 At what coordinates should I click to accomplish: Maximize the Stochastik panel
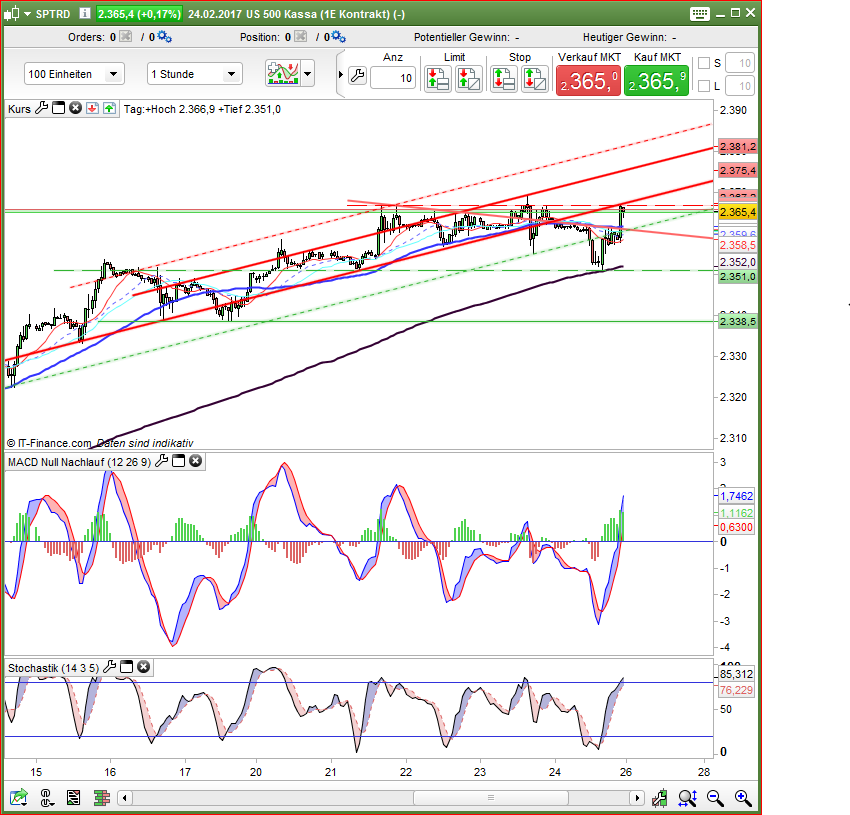point(126,666)
